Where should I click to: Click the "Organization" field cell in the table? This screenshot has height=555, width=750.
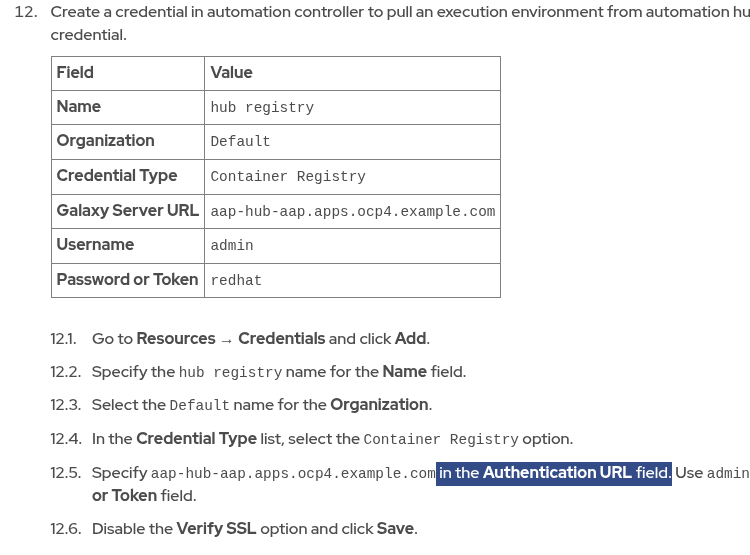[105, 141]
